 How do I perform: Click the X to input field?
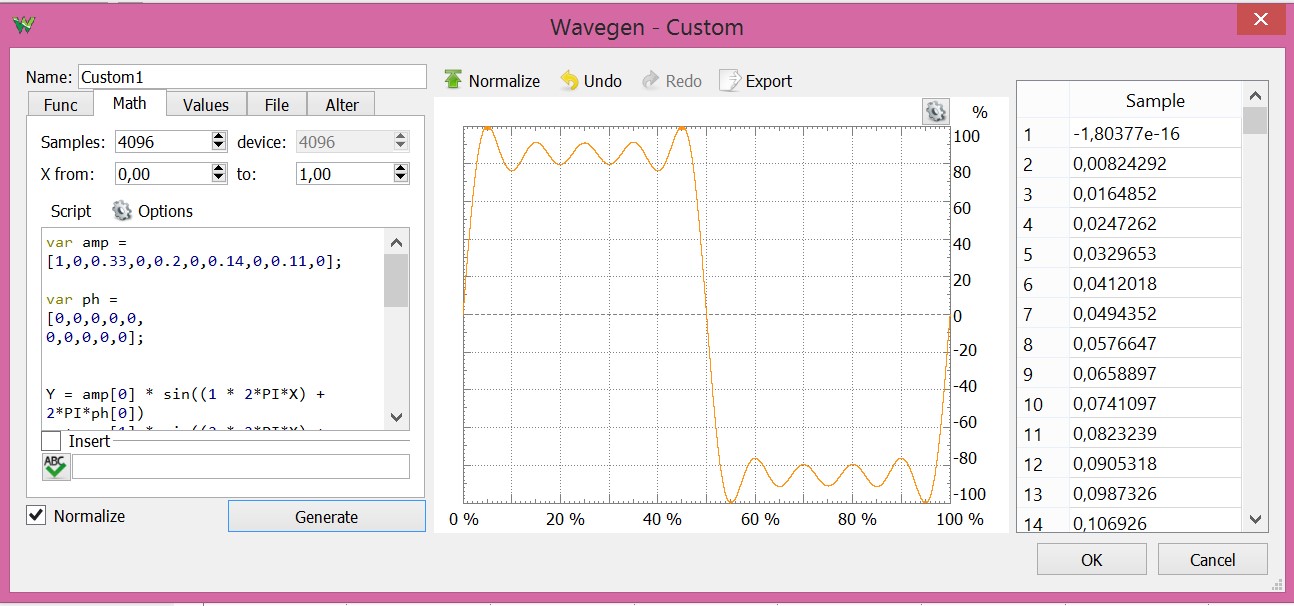(x=345, y=174)
